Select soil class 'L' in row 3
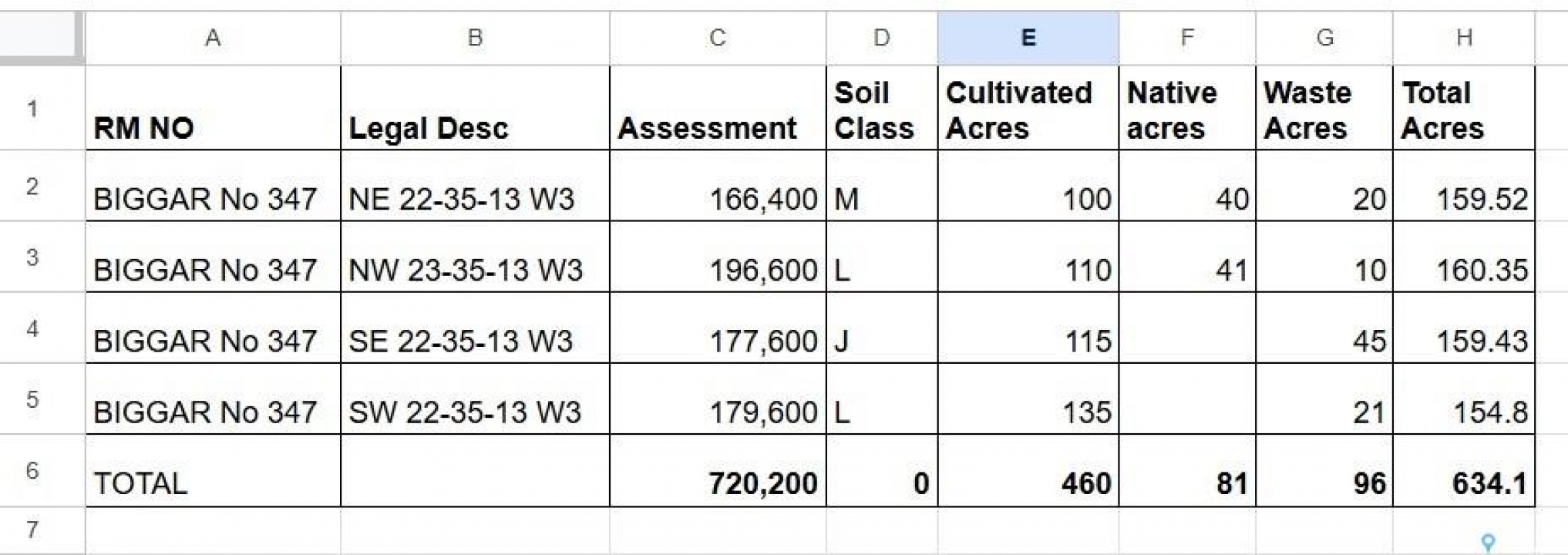Viewport: 1568px width, 555px height. (882, 257)
